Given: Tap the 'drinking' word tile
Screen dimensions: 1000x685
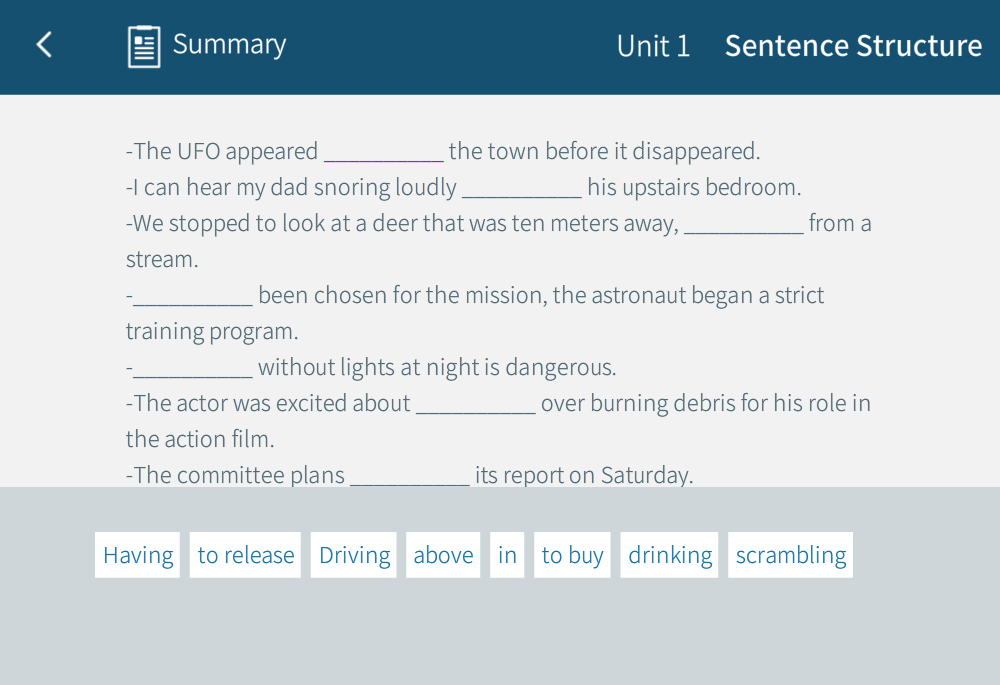Looking at the screenshot, I should click(670, 555).
